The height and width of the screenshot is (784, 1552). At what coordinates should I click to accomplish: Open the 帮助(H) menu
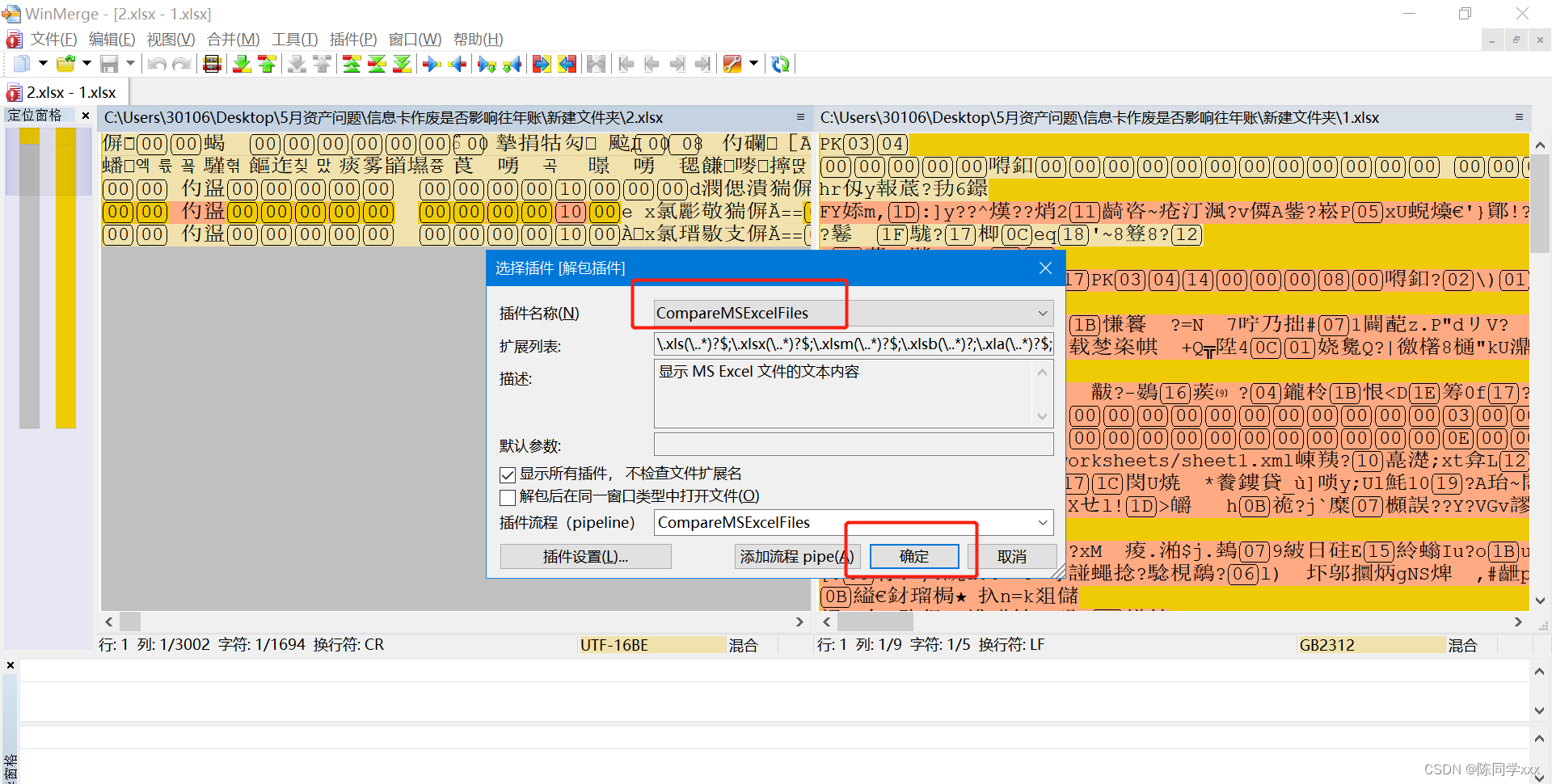pos(478,39)
